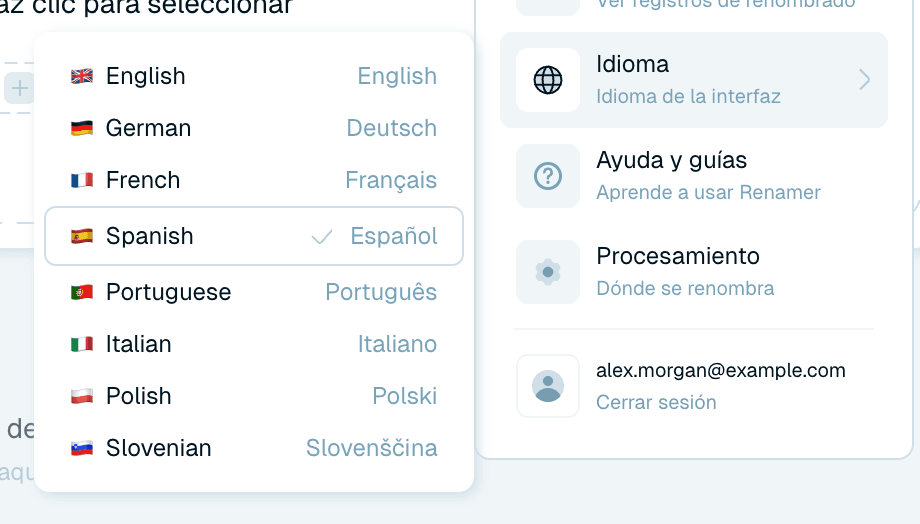Click the alex.morgan@example.com account email
920x524 pixels.
(x=721, y=371)
